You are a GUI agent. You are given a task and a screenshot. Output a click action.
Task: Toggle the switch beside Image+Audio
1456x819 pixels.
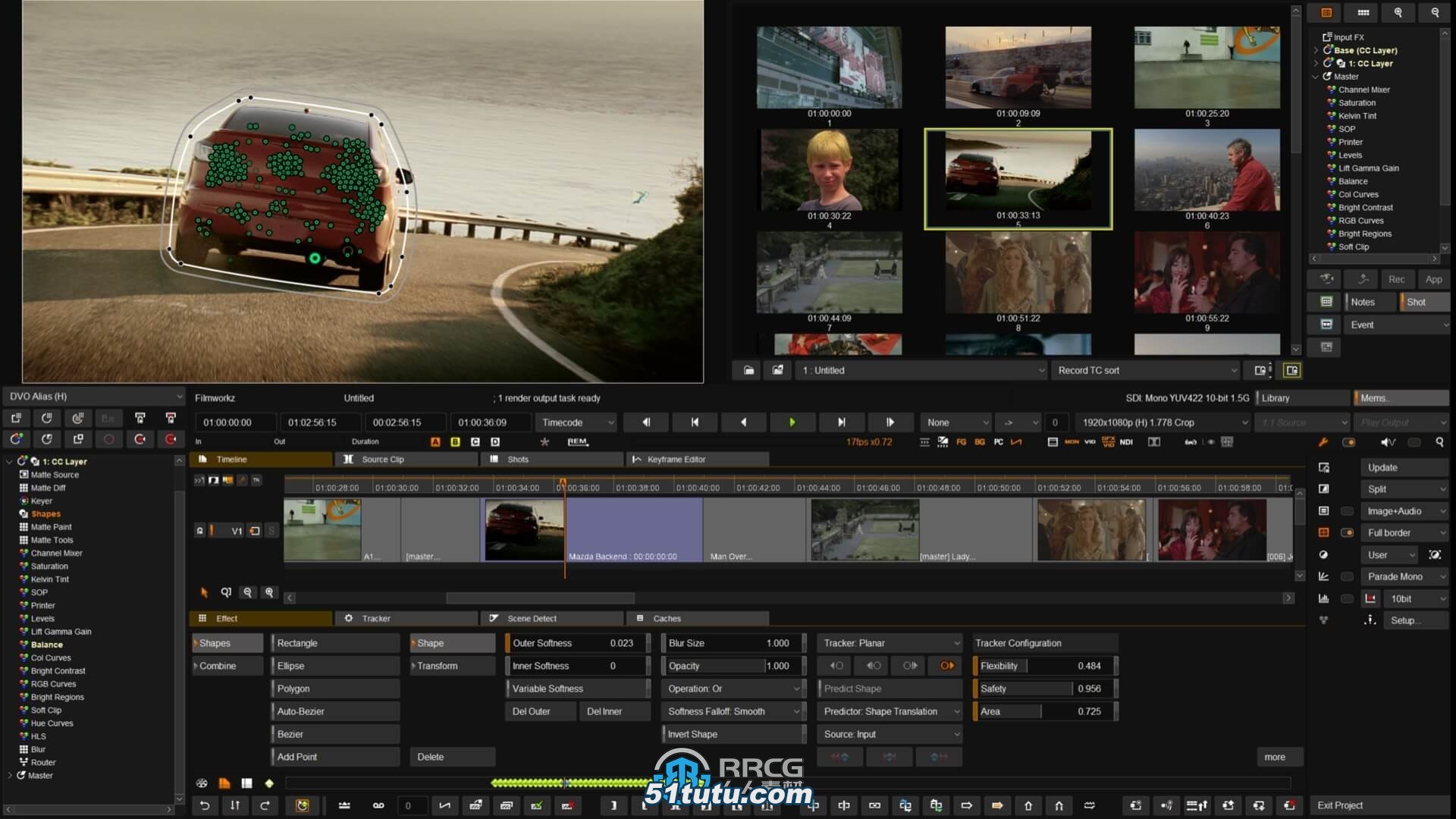(1347, 511)
